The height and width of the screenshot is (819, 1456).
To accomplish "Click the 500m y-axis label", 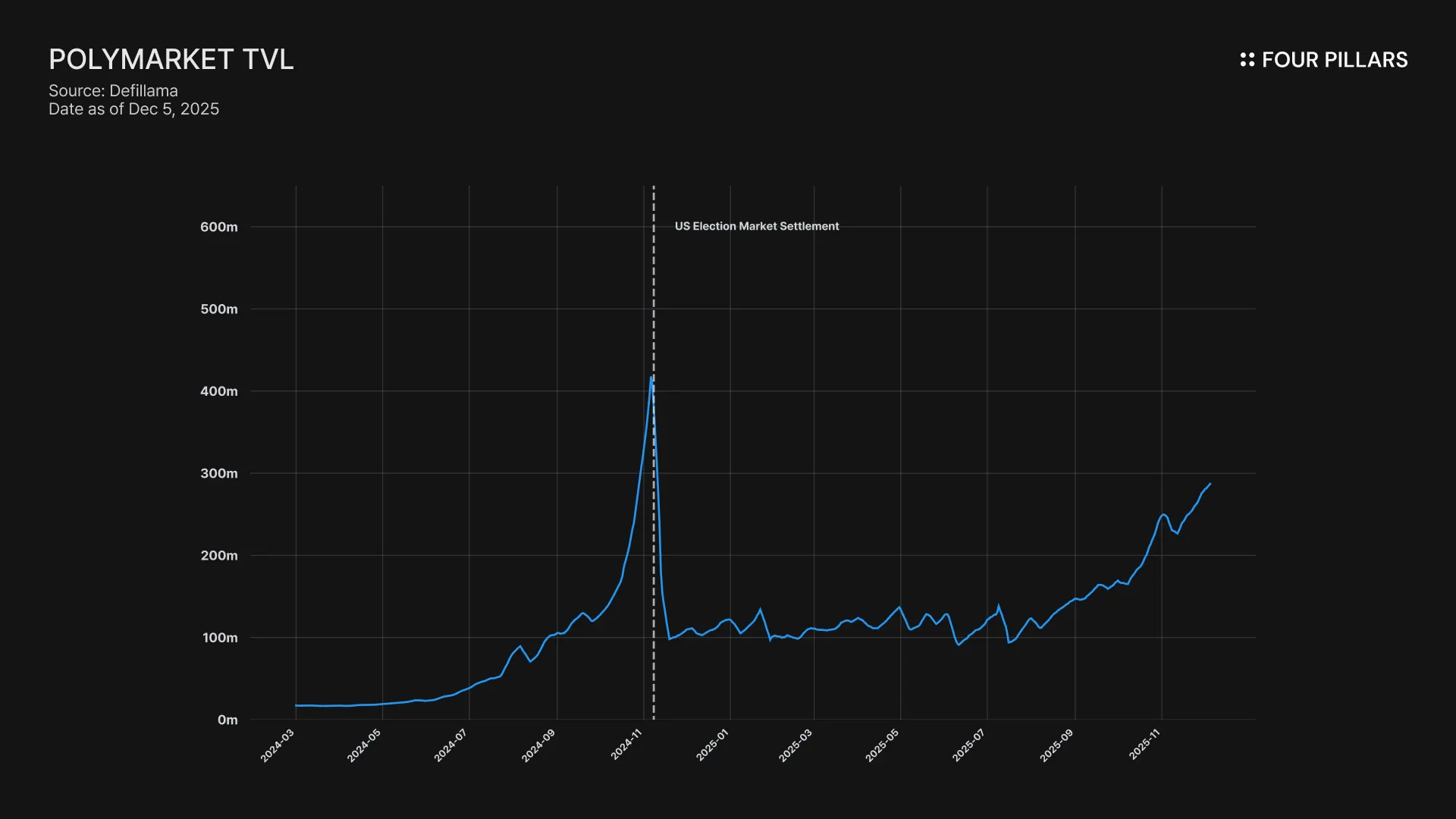I will [218, 309].
